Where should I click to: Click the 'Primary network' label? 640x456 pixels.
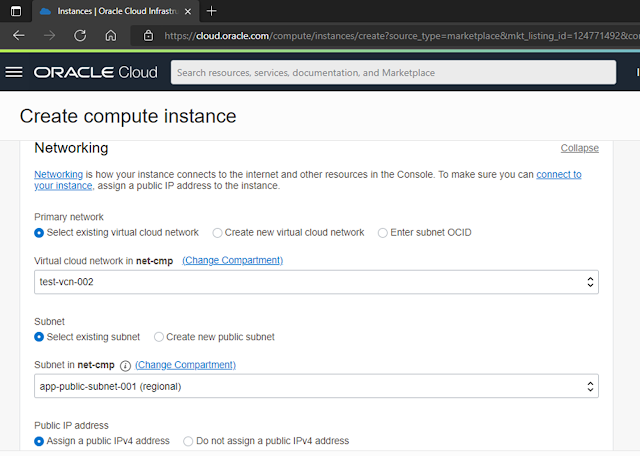click(69, 217)
